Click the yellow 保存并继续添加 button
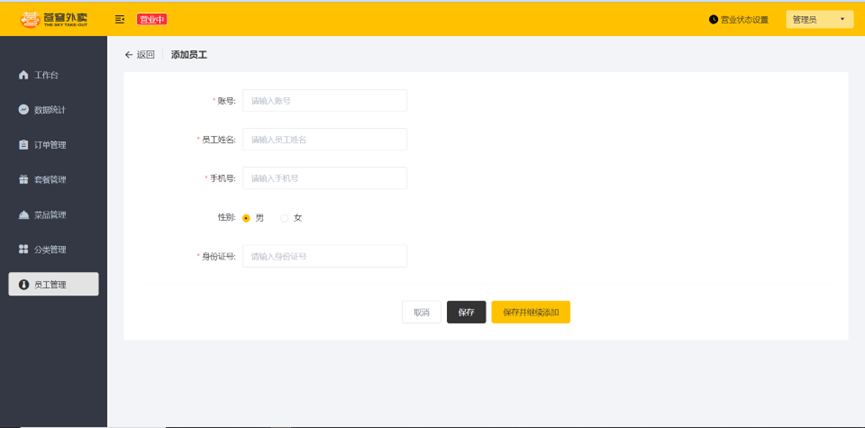 coord(531,312)
